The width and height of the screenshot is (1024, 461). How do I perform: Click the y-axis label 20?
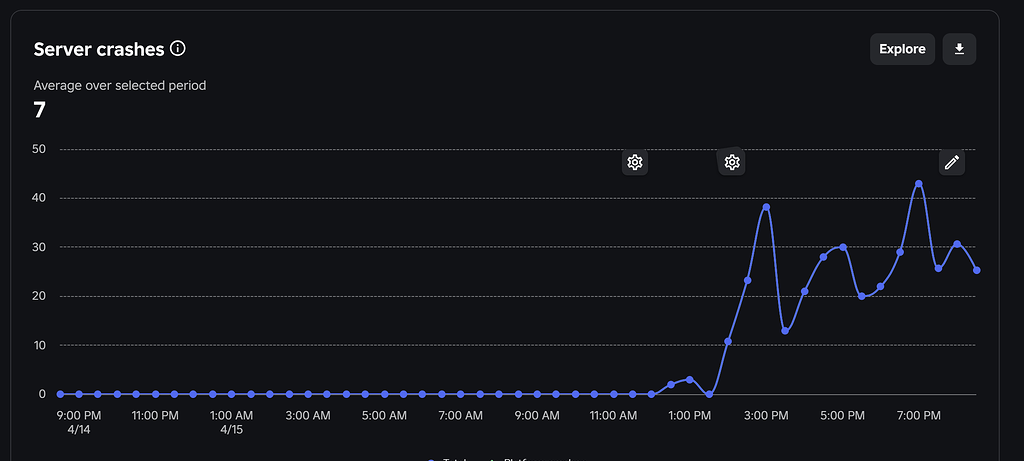[39, 296]
